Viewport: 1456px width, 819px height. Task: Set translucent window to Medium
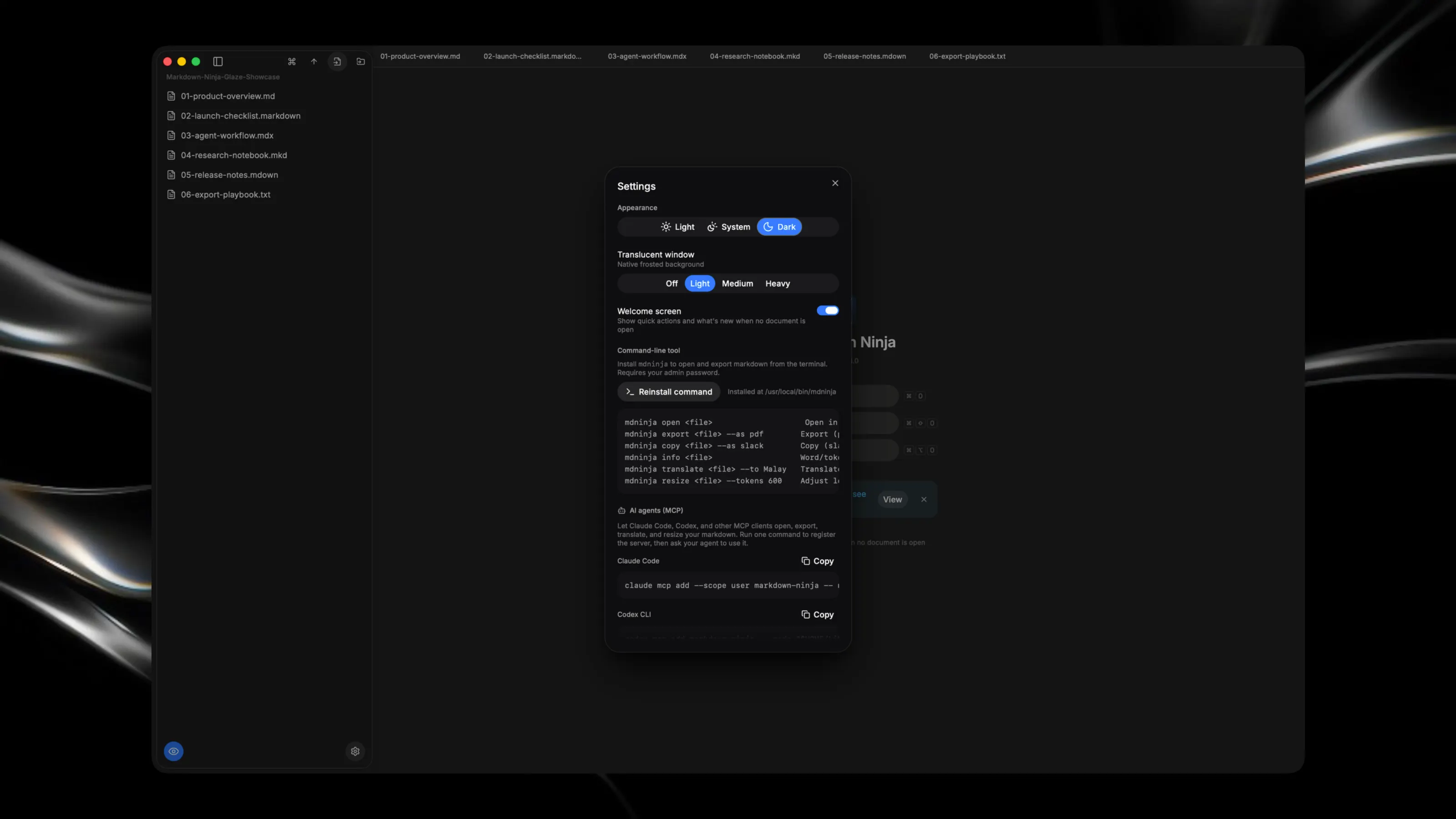click(737, 284)
